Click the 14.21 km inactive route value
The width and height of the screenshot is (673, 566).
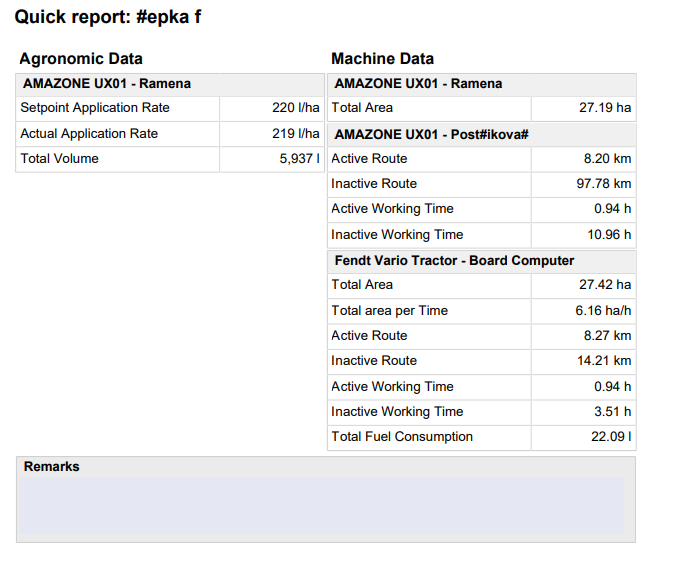pos(603,360)
